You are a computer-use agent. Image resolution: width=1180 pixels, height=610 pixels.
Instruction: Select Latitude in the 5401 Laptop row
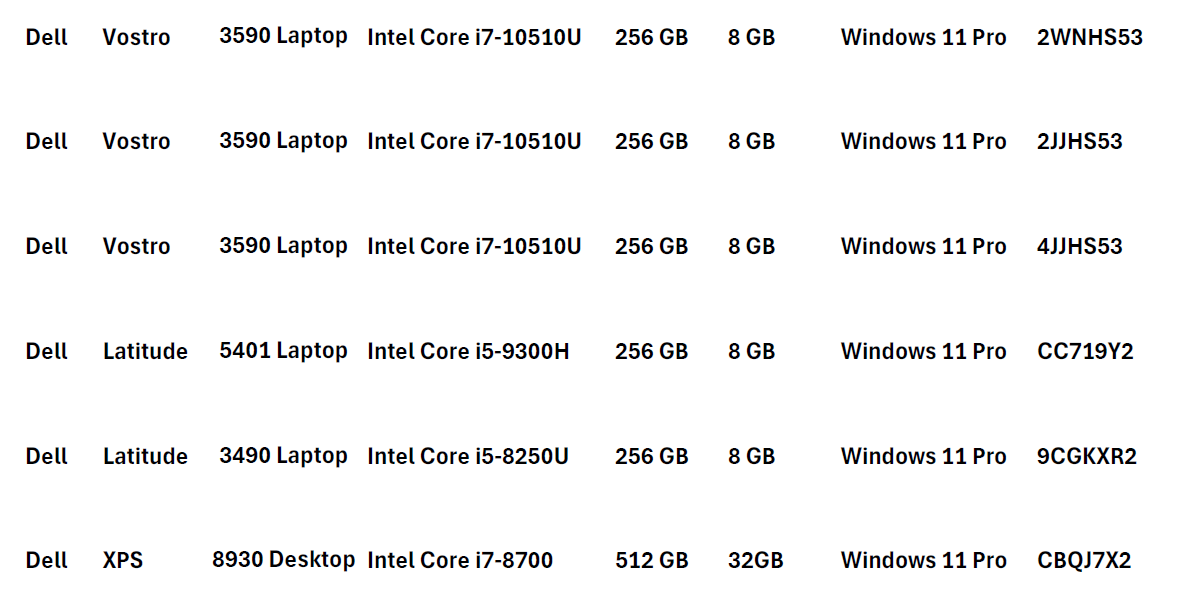point(145,351)
